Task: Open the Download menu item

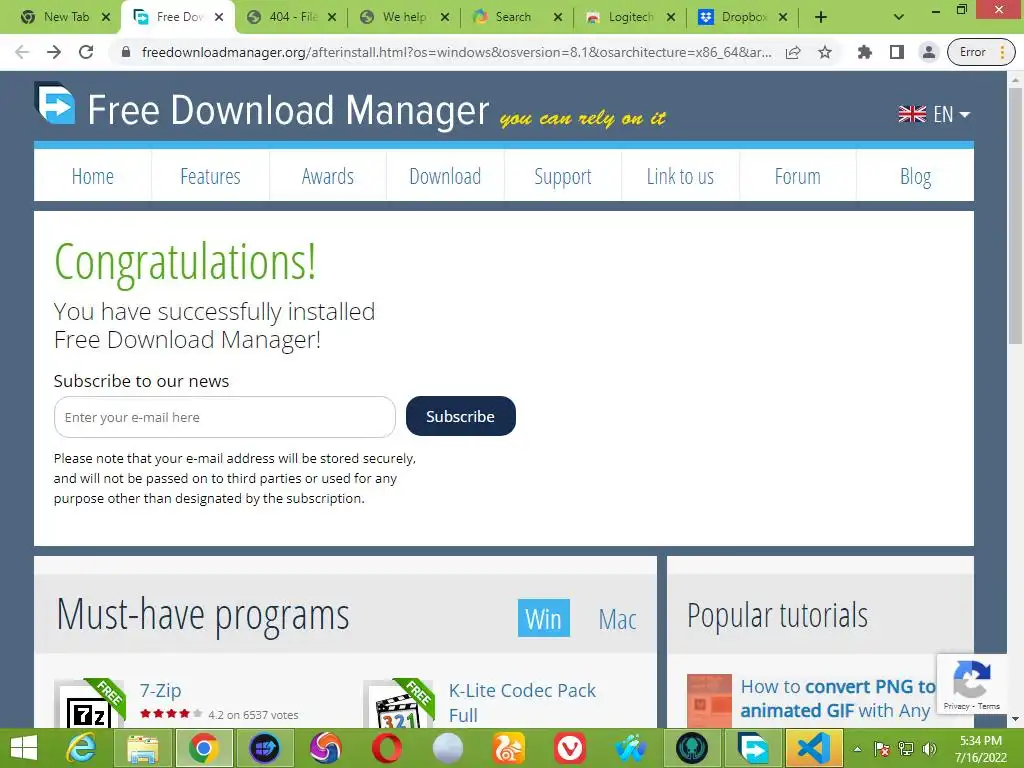Action: 445,176
